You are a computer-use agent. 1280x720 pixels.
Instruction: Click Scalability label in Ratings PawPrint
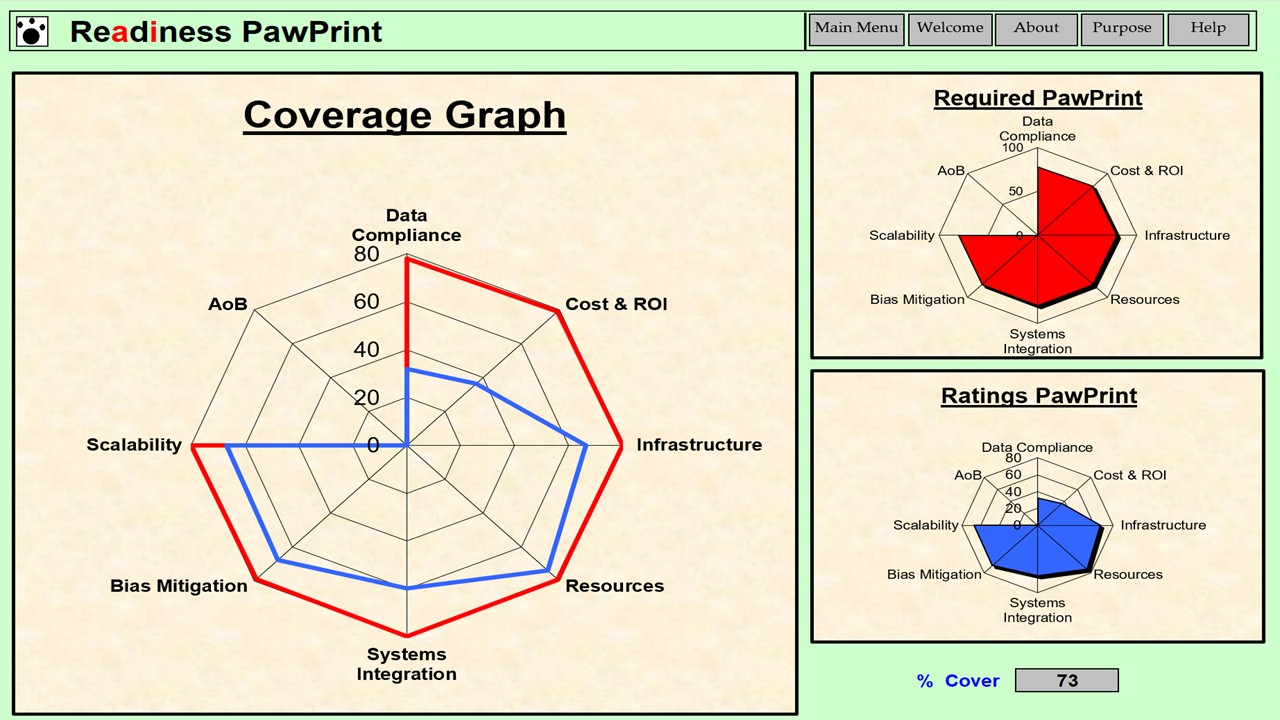tap(926, 525)
